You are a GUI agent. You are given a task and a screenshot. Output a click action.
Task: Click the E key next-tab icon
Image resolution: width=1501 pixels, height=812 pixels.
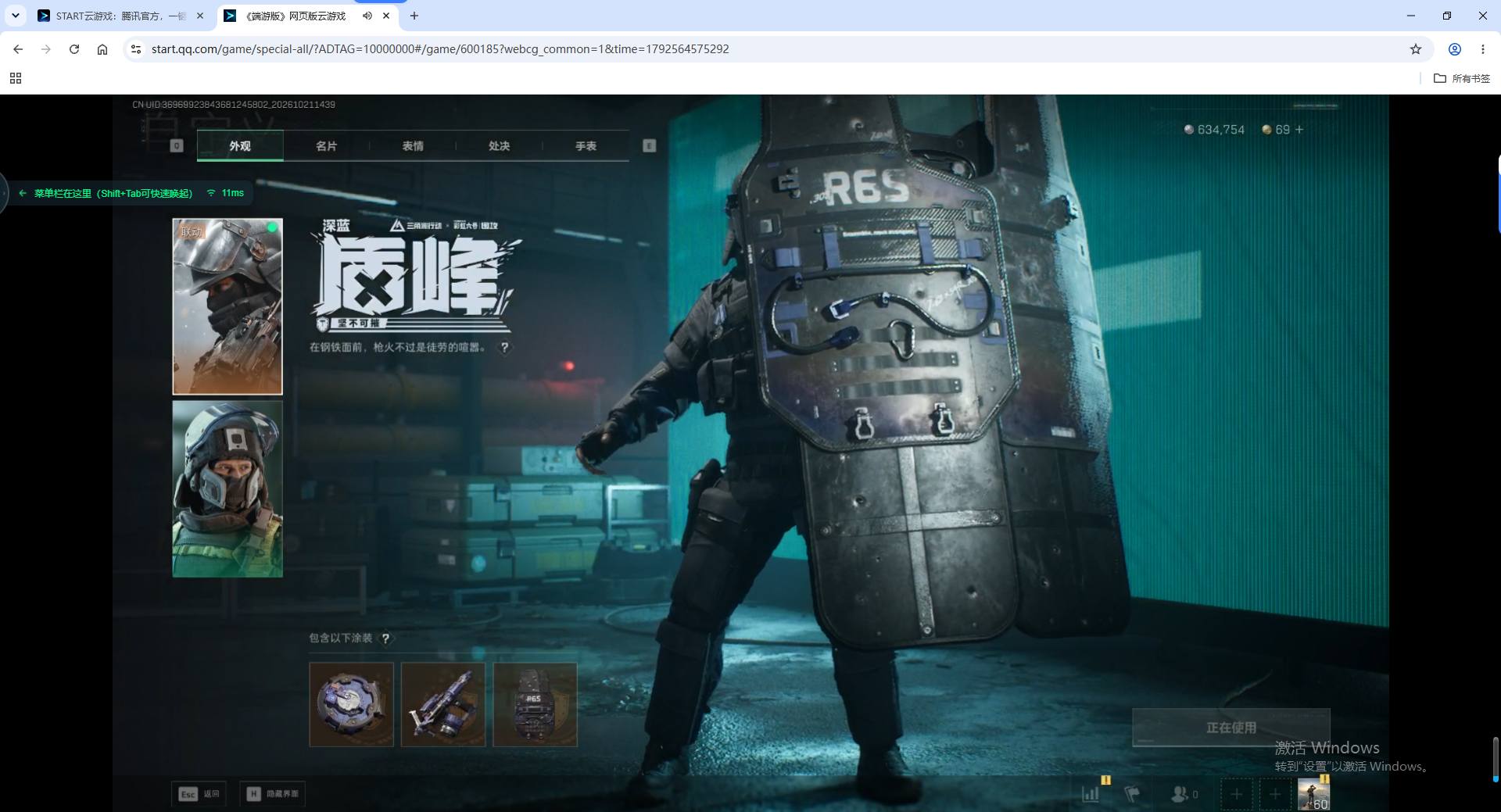pos(649,146)
